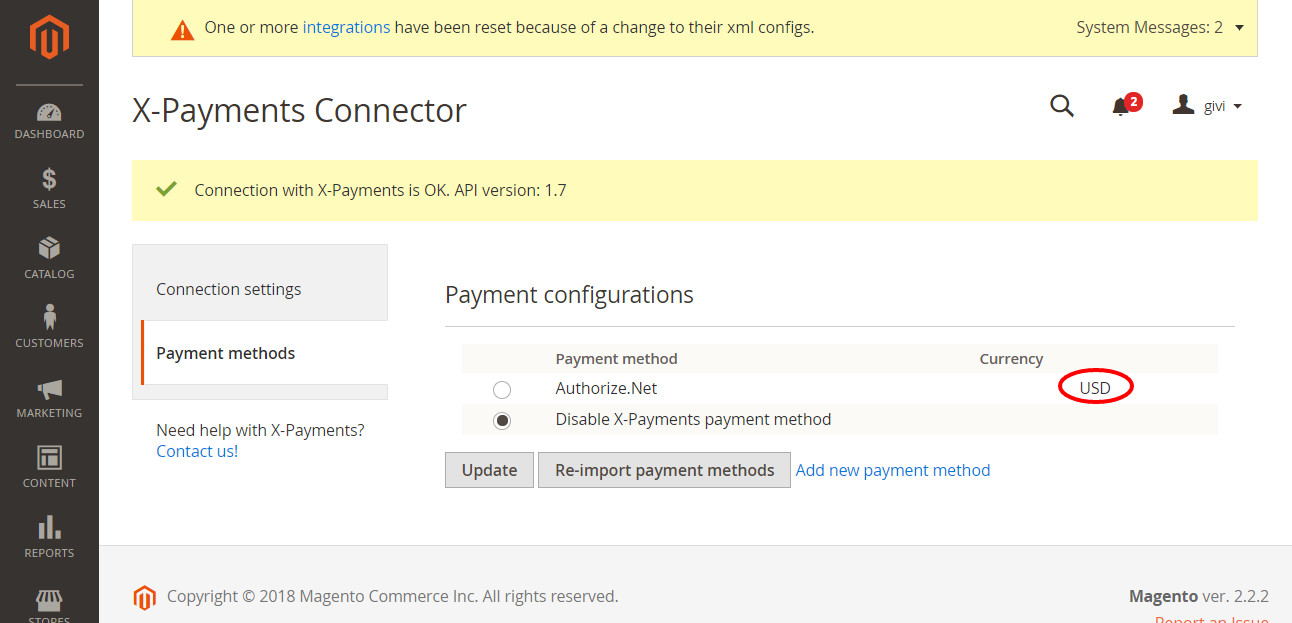This screenshot has width=1292, height=623.
Task: Open the Content menu
Action: pyautogui.click(x=49, y=467)
